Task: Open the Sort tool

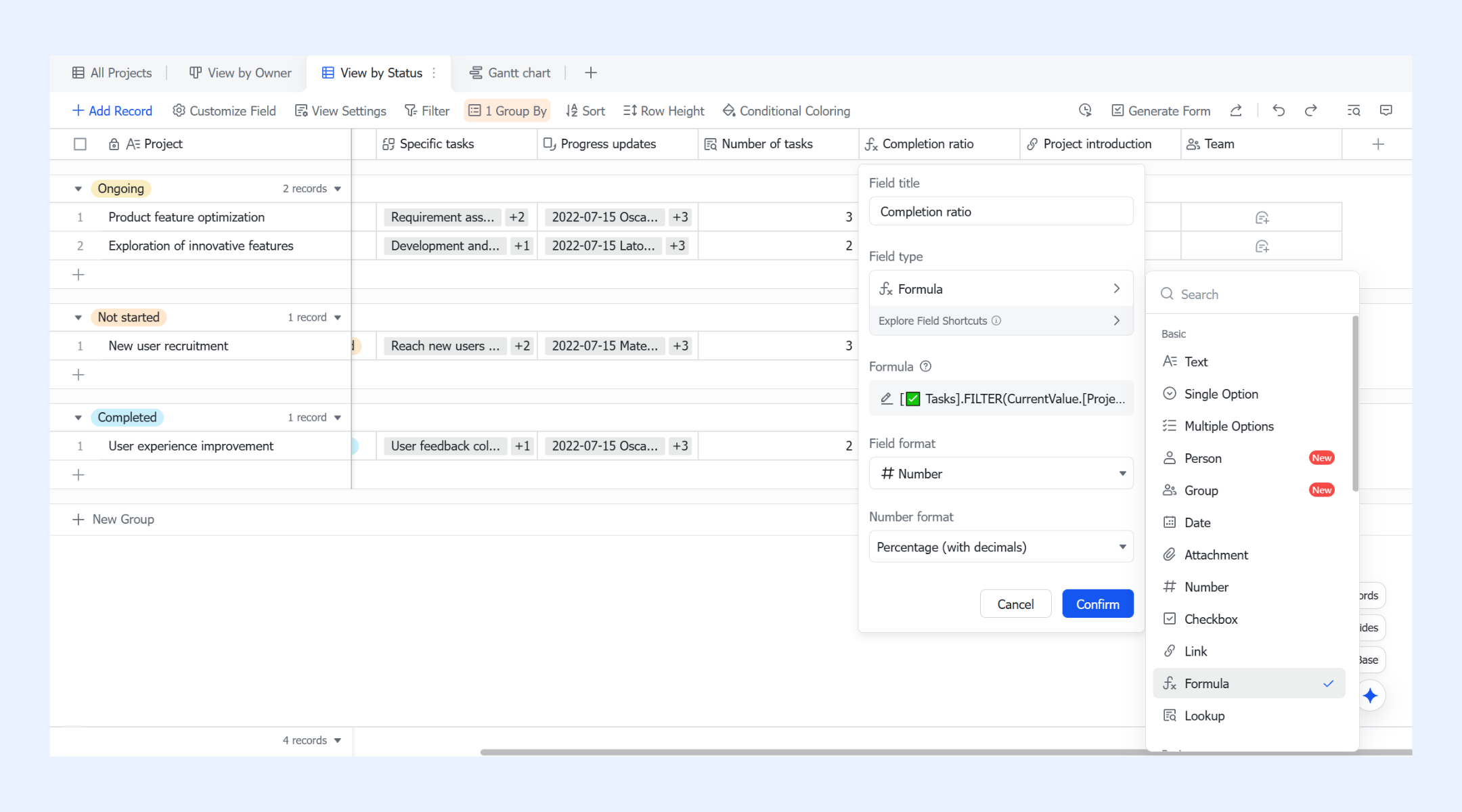Action: pos(585,110)
